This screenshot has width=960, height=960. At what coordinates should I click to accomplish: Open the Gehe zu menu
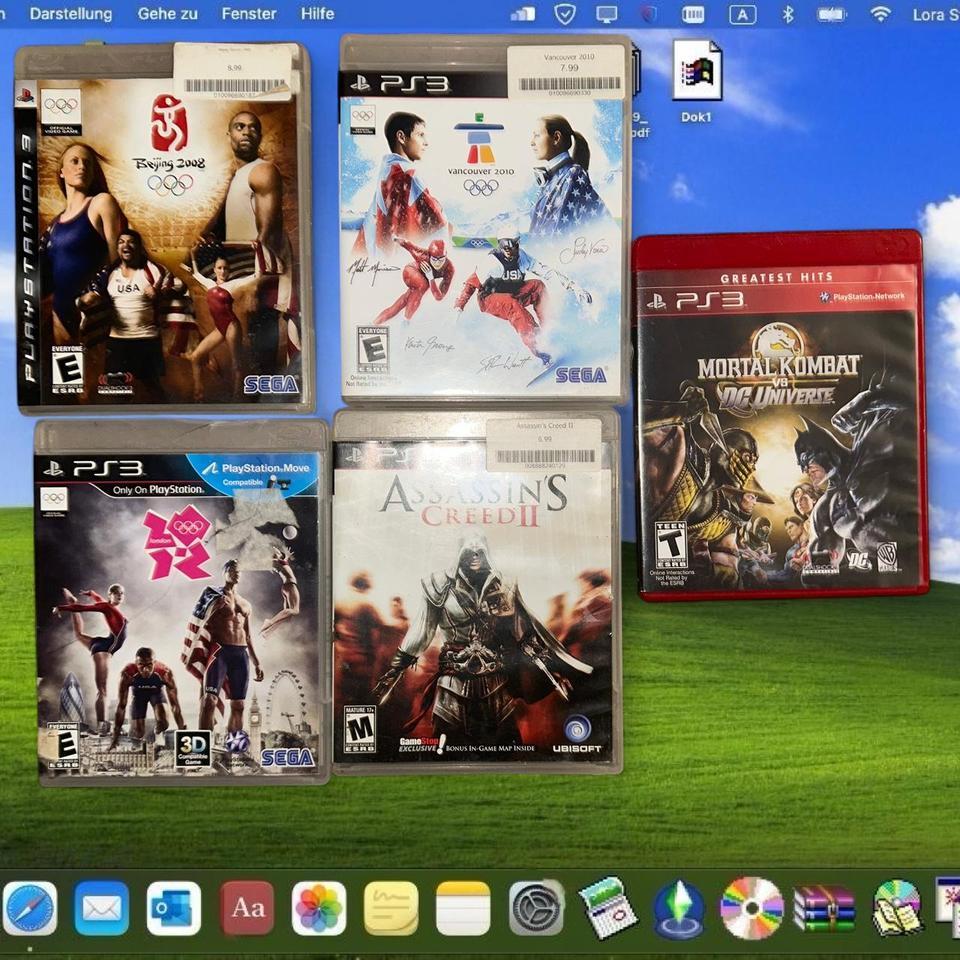point(167,13)
